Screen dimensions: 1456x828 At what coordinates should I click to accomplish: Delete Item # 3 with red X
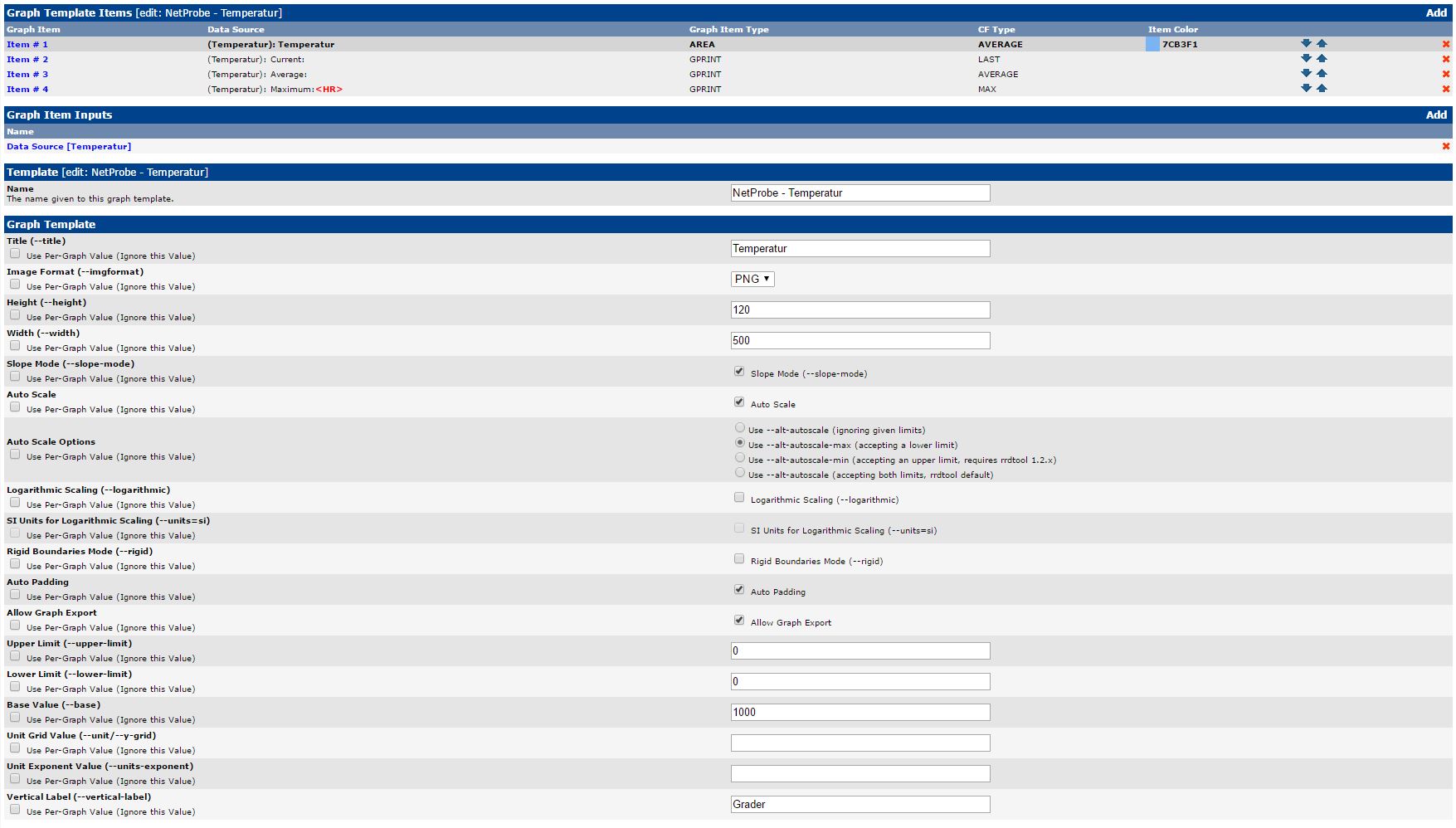coord(1446,74)
